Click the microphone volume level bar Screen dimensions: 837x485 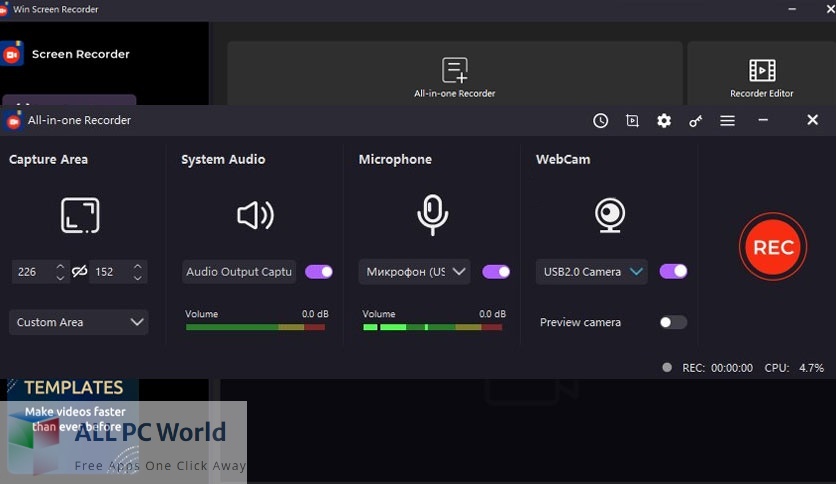point(433,327)
